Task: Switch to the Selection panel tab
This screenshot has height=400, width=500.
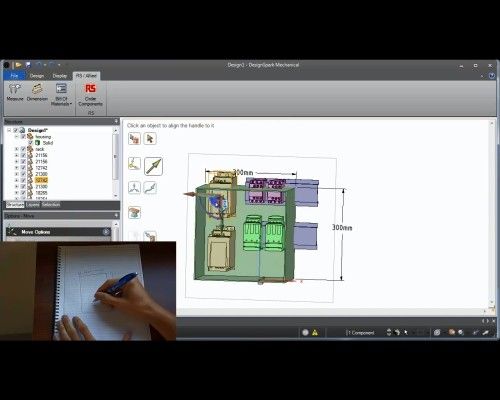Action: [x=51, y=205]
